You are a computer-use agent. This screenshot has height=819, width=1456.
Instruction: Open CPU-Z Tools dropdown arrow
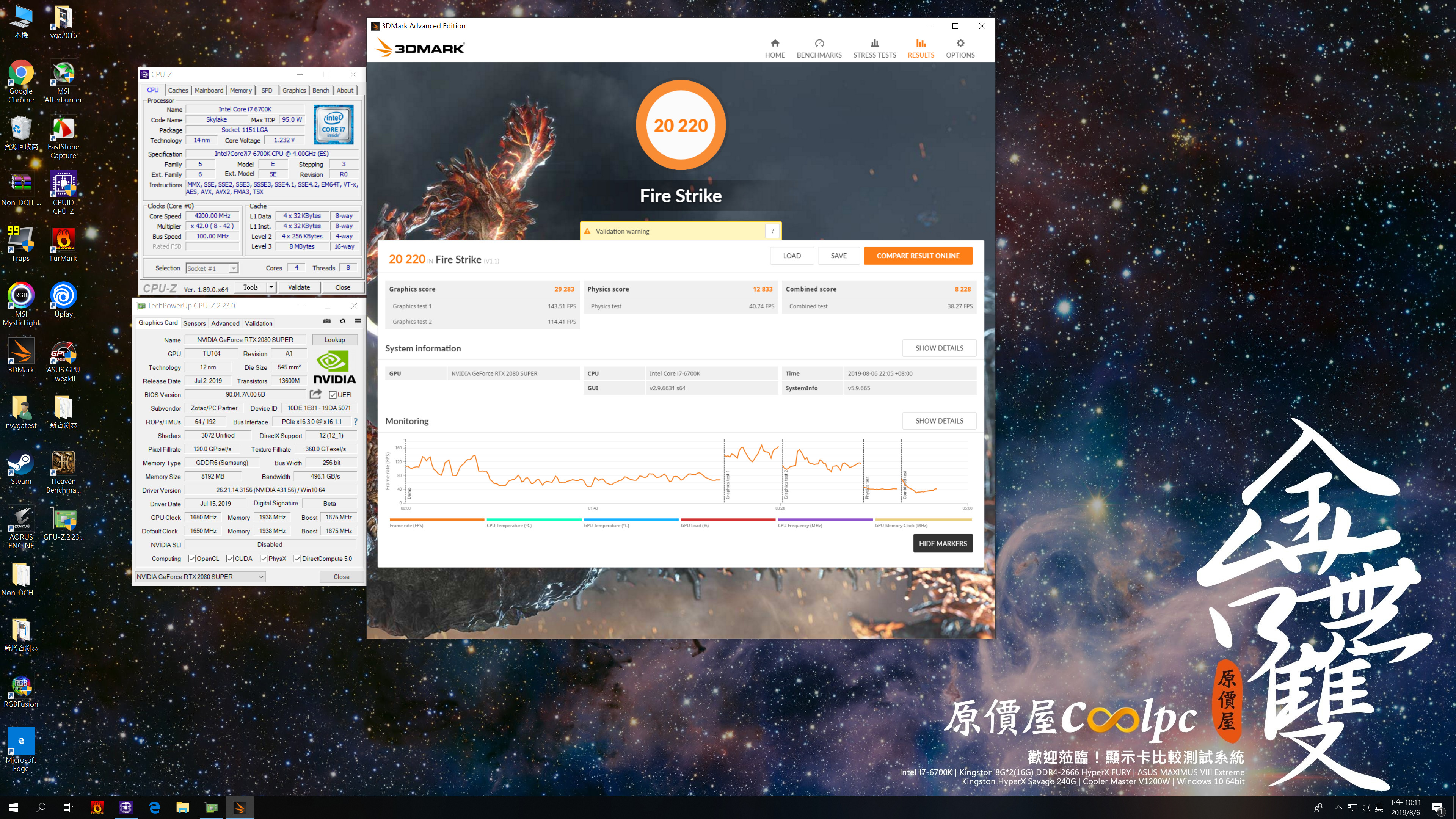pos(271,287)
